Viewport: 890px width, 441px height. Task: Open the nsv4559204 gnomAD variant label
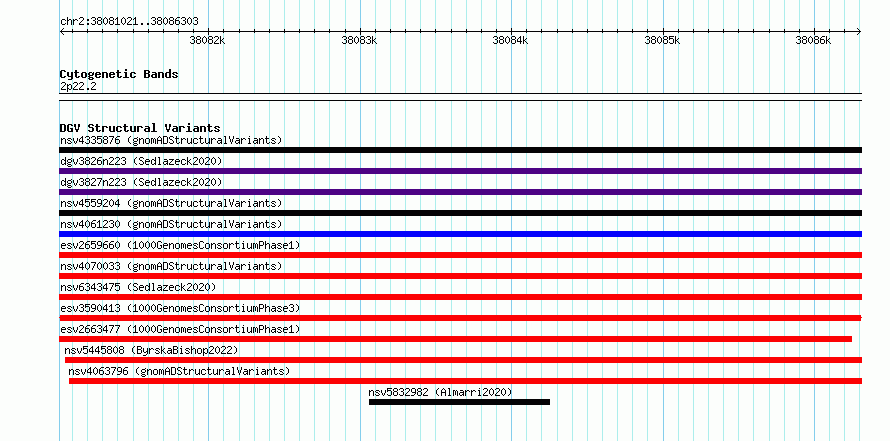(x=171, y=203)
